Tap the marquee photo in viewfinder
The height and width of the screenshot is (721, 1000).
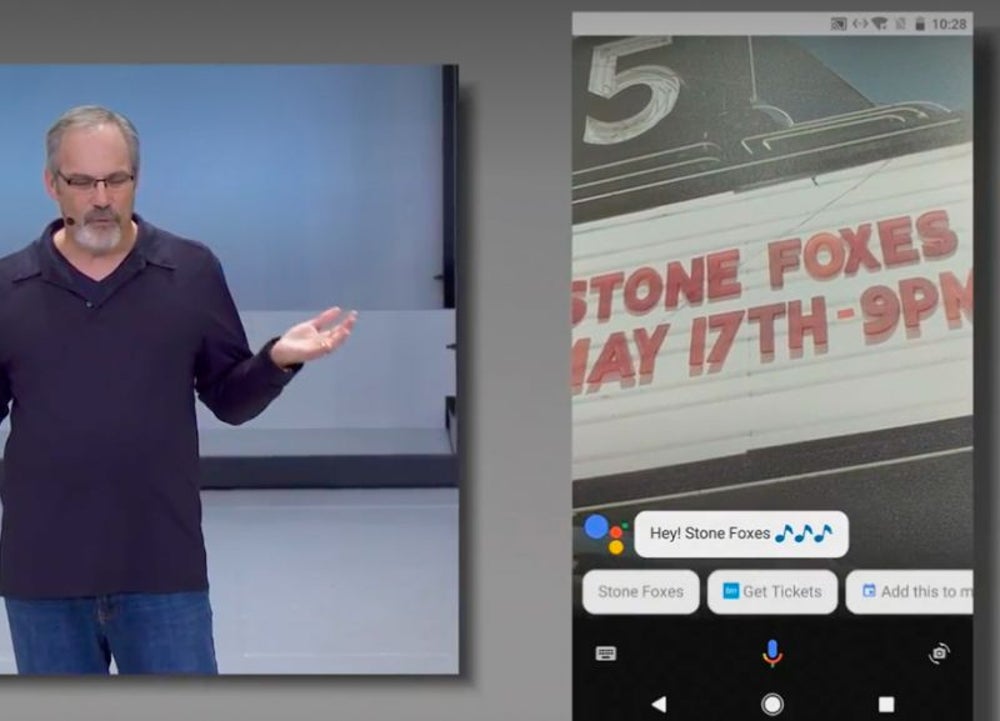pyautogui.click(x=772, y=271)
